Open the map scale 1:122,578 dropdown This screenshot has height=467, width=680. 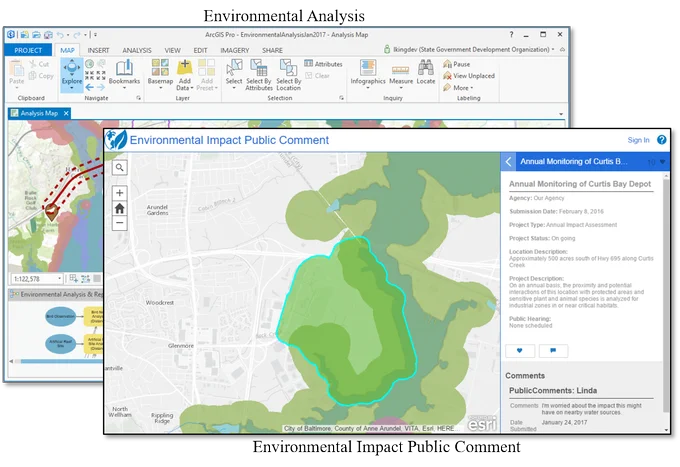(x=59, y=278)
